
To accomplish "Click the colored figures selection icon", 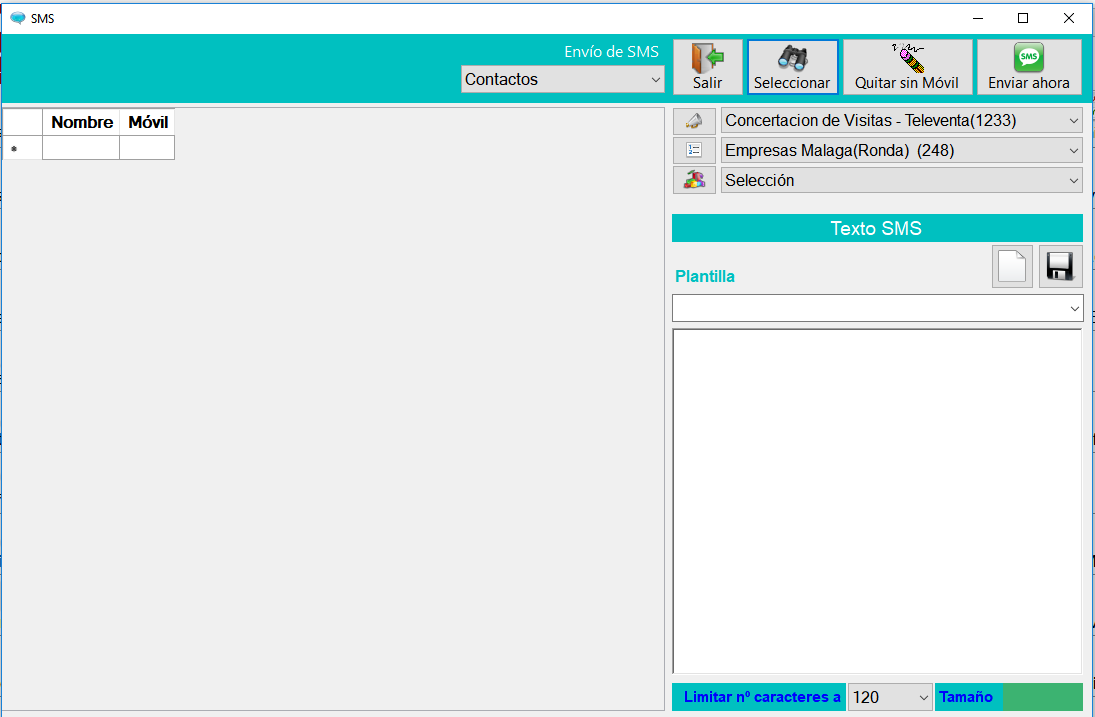I will (x=694, y=180).
